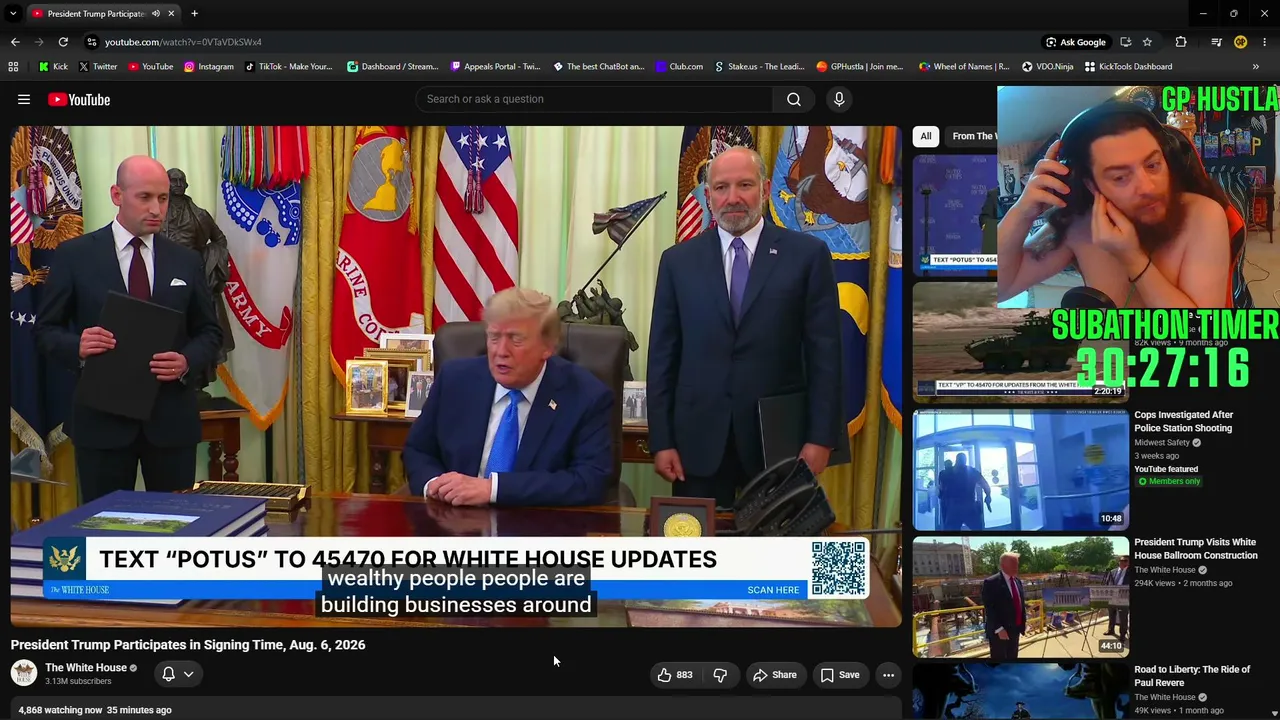Viewport: 1280px width, 720px height.
Task: Reload the page
Action: click(63, 42)
